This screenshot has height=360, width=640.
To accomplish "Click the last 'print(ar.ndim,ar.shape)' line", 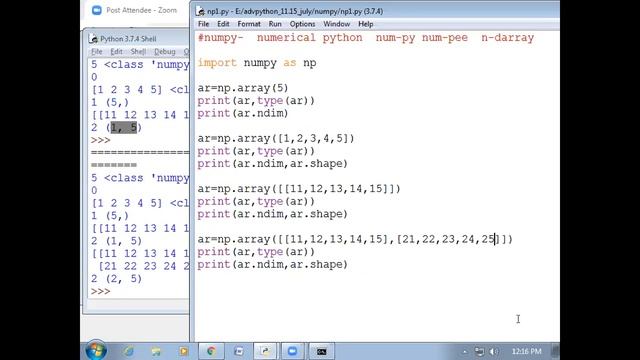I will tap(273, 264).
